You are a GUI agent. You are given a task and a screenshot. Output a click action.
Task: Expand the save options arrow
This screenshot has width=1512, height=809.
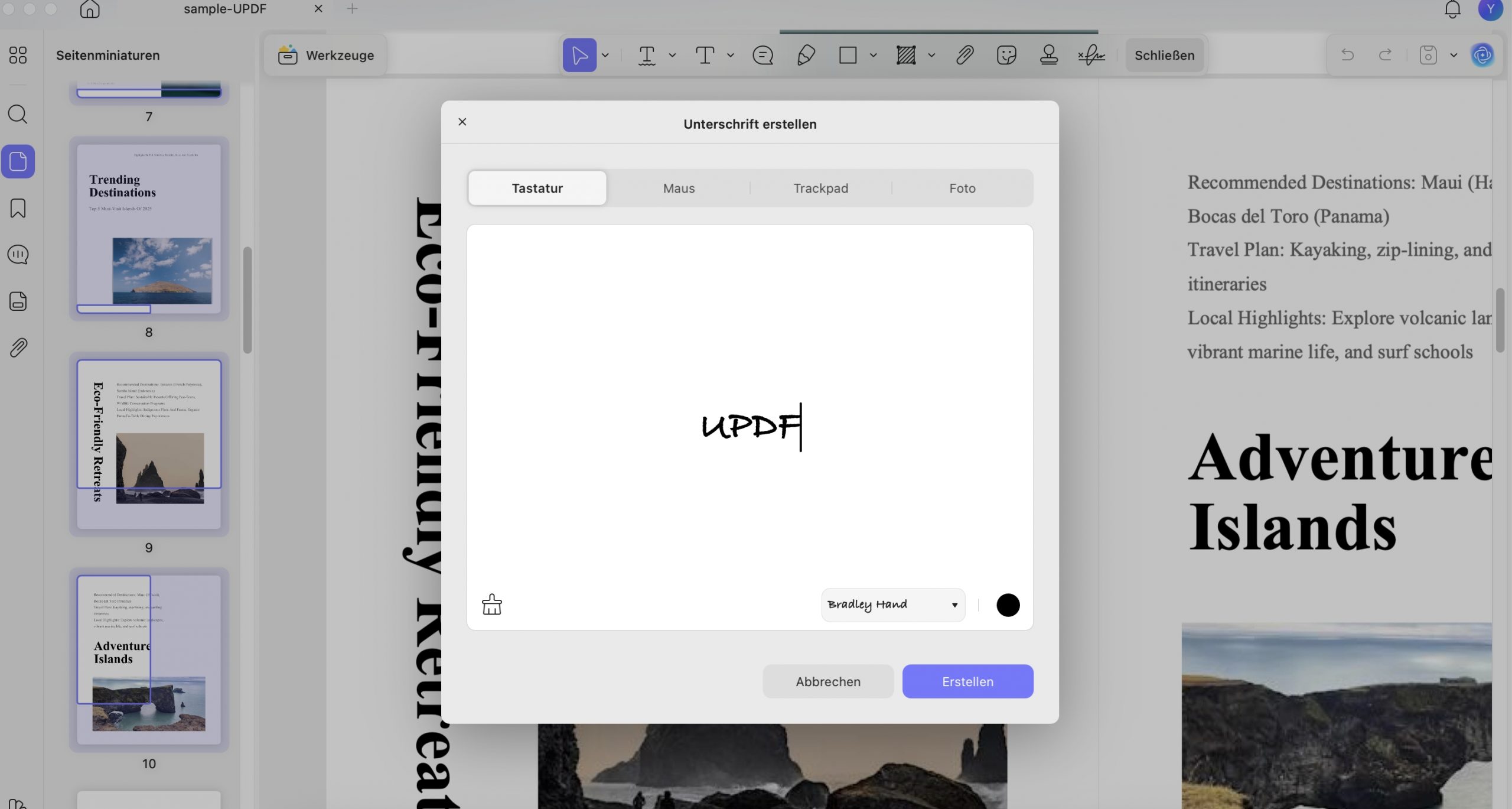[1454, 55]
